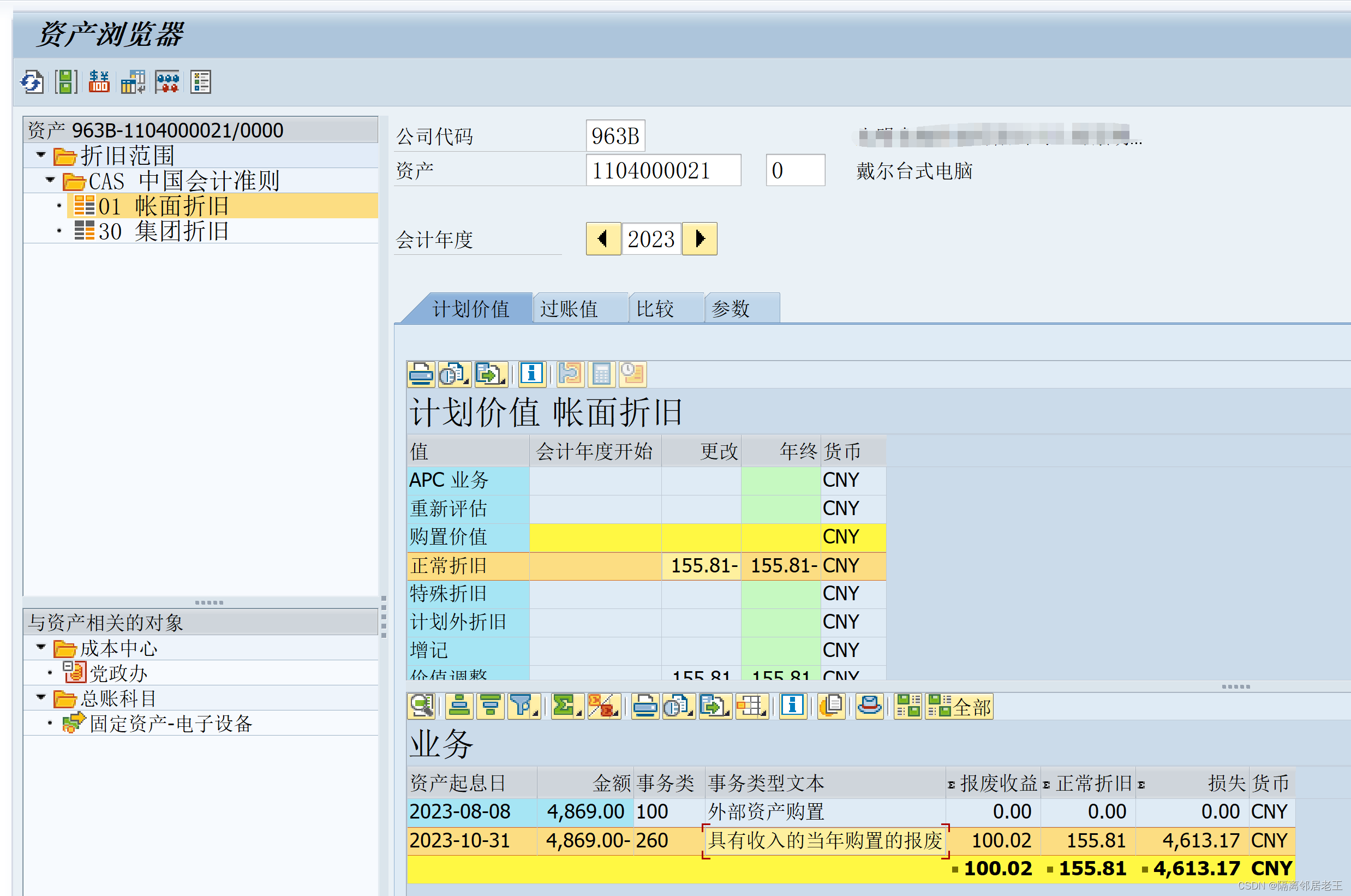Click the legend list icon in the top toolbar
This screenshot has height=896, width=1351.
(x=200, y=82)
